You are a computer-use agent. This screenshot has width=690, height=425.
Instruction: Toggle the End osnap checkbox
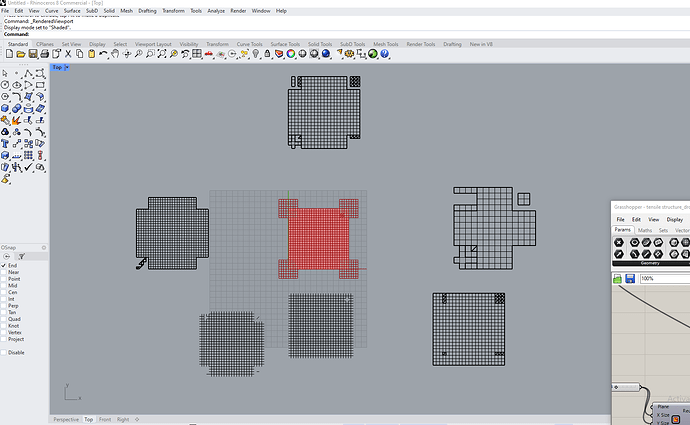[4, 266]
